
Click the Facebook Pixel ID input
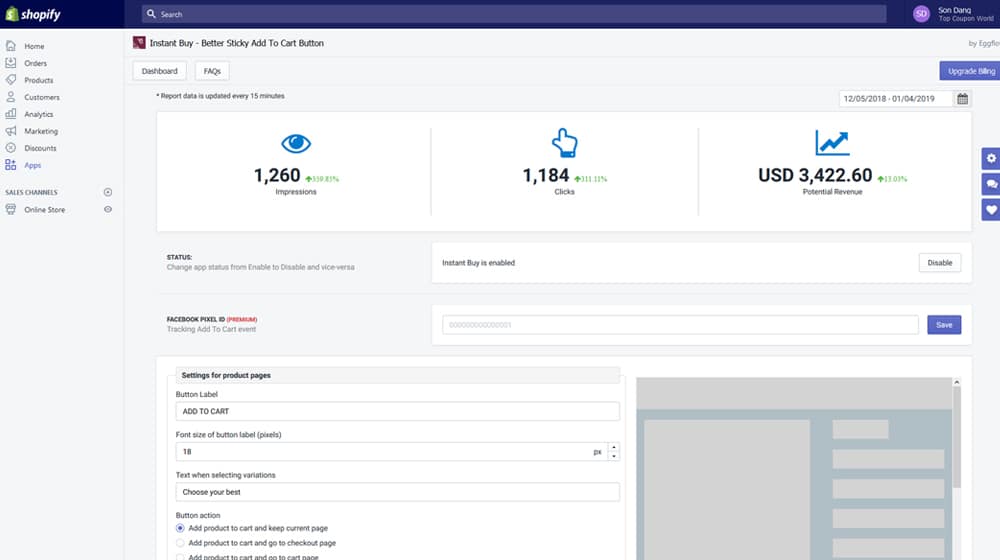click(x=680, y=325)
